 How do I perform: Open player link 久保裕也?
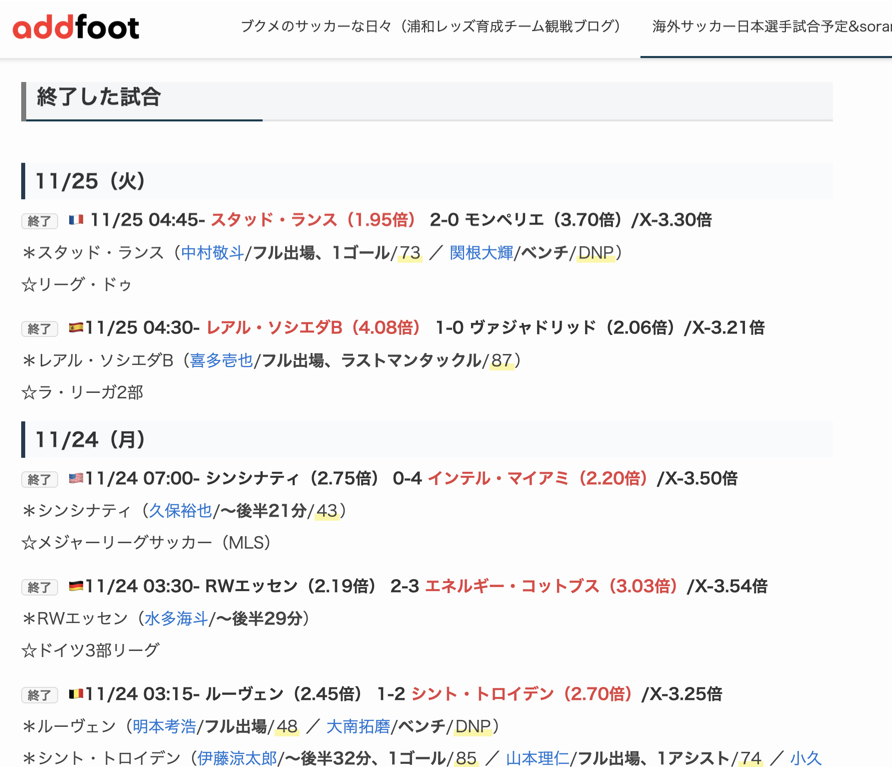(180, 511)
